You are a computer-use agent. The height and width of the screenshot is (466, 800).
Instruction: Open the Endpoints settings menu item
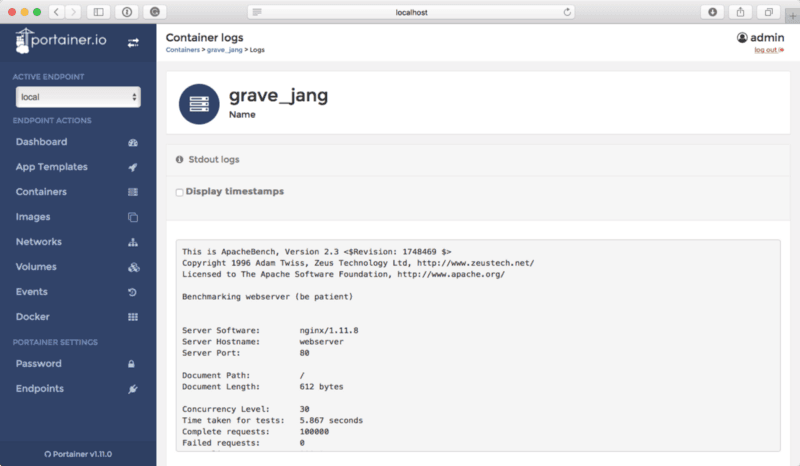point(40,388)
